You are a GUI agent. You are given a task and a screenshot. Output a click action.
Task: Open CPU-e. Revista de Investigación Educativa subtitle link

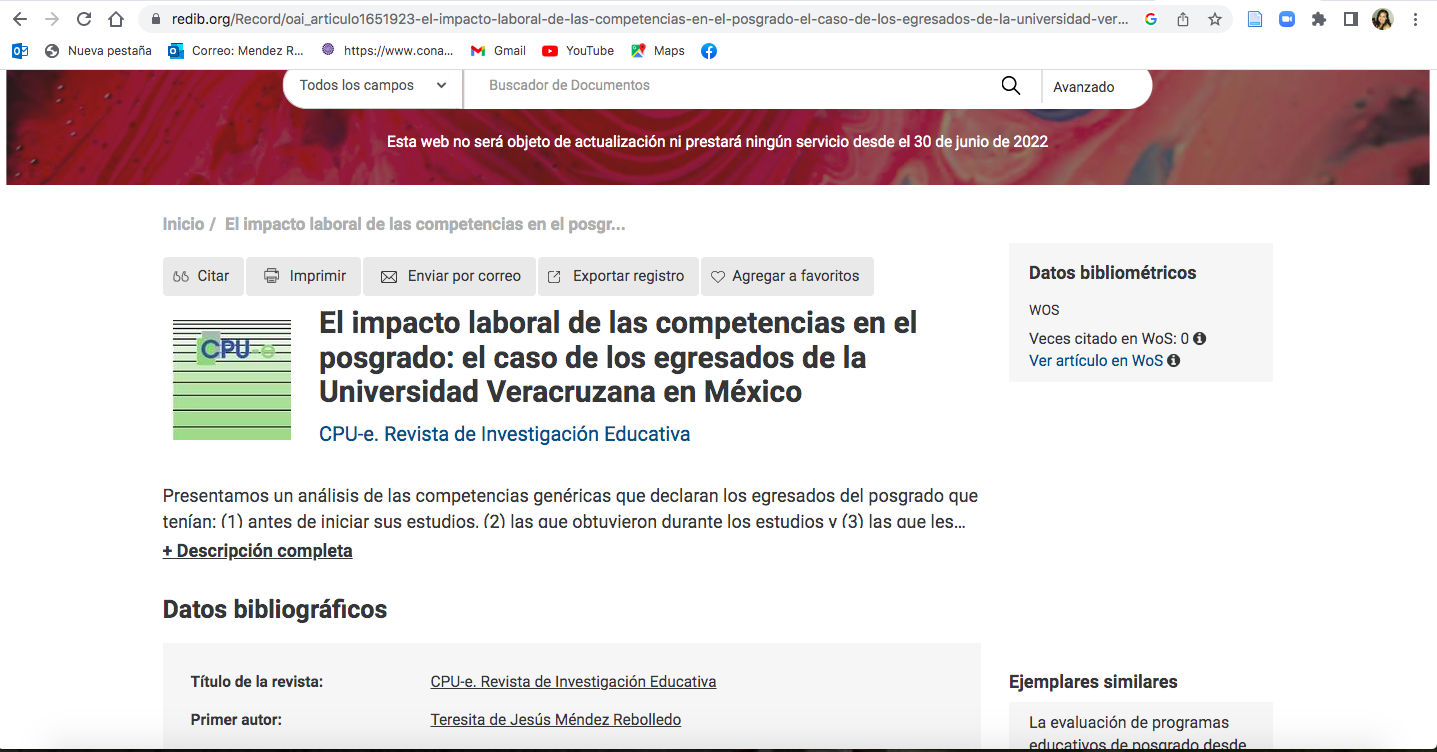coord(504,435)
